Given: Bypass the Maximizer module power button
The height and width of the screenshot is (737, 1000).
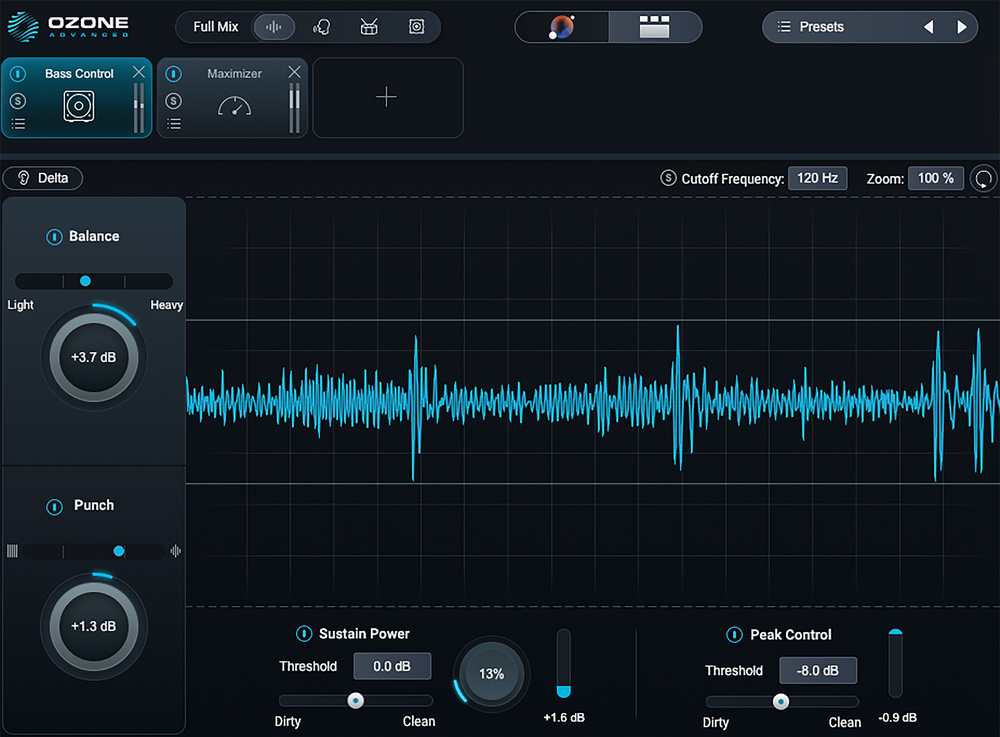Looking at the screenshot, I should [174, 74].
